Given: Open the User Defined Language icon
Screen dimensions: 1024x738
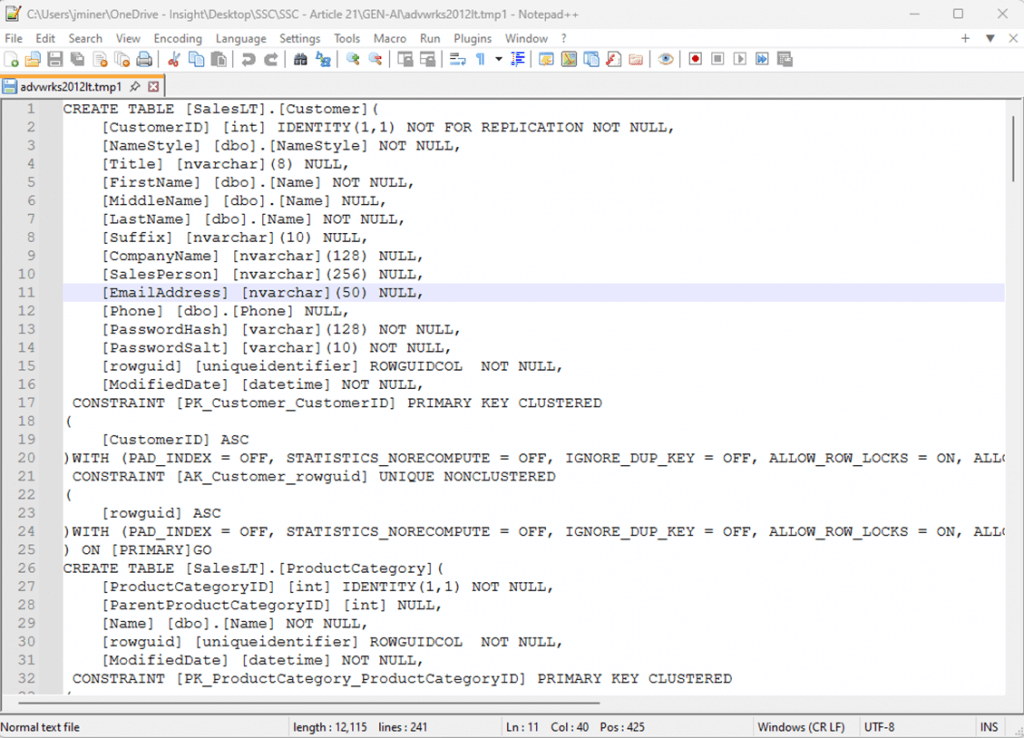Looking at the screenshot, I should 546,59.
